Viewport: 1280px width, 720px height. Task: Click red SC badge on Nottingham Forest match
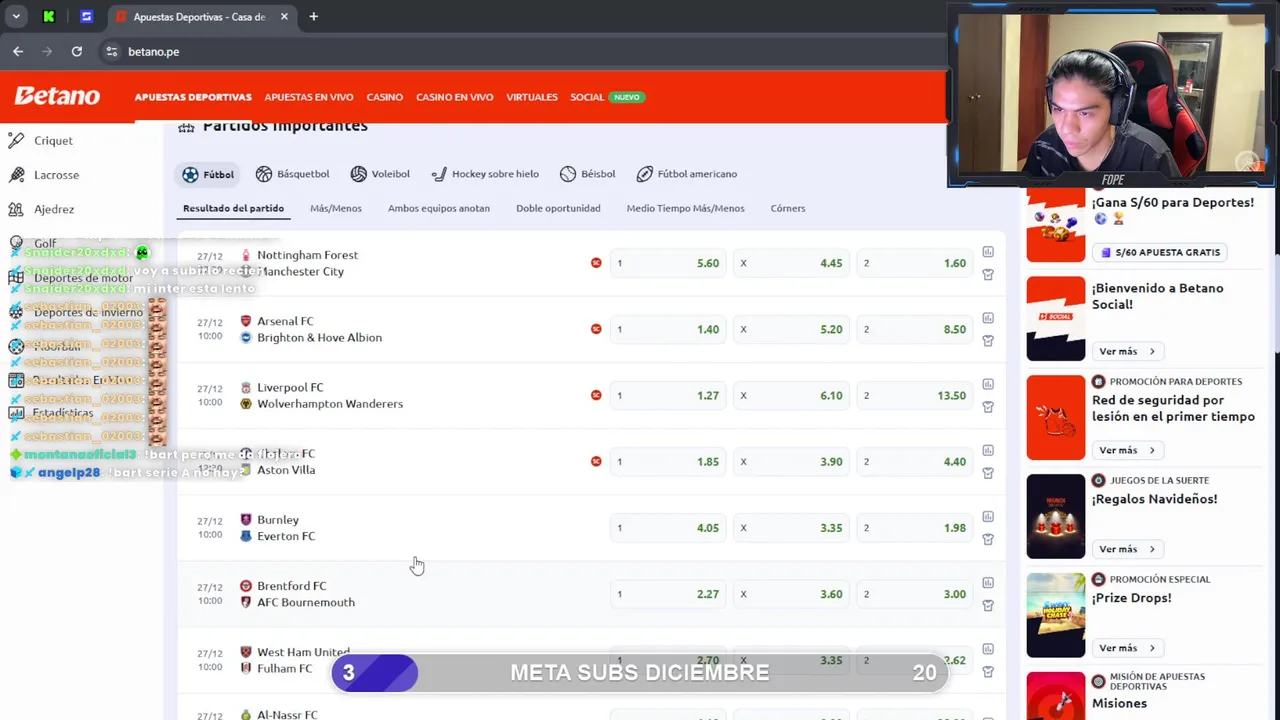coord(596,263)
